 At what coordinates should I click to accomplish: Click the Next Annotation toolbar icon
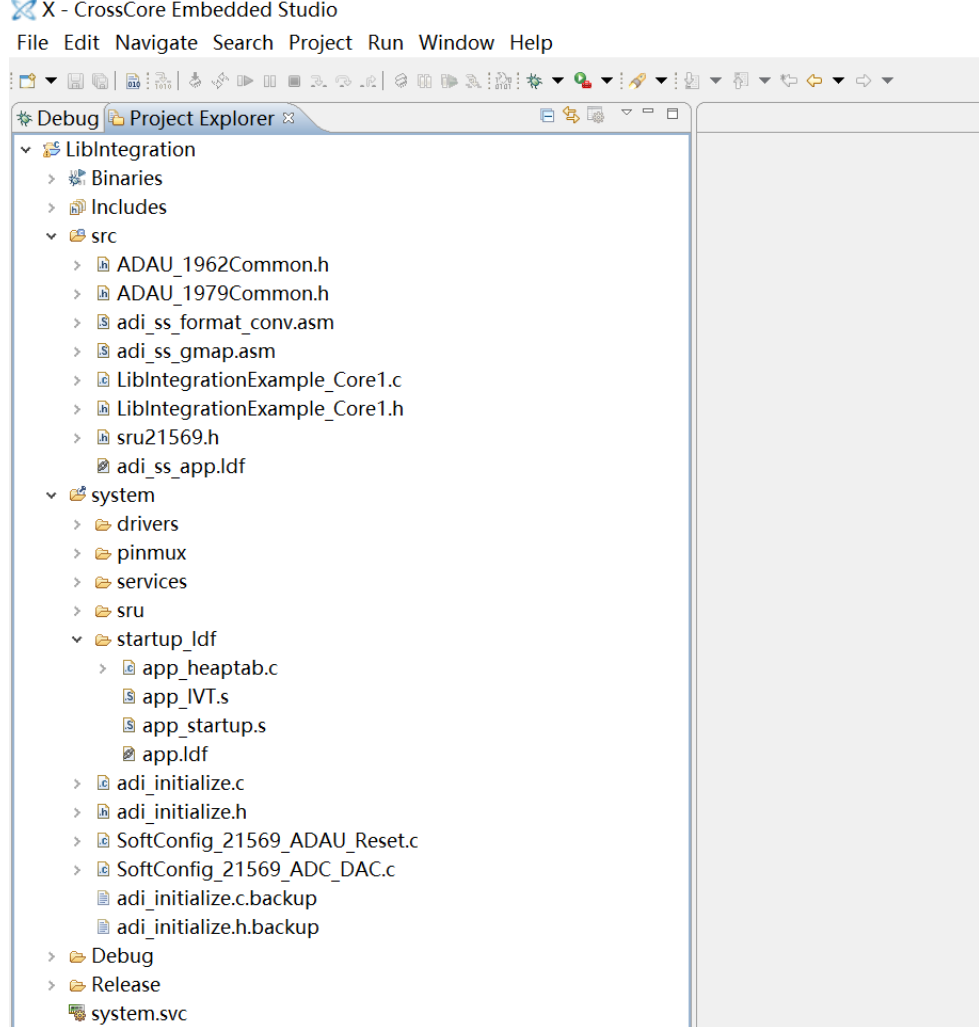point(692,81)
